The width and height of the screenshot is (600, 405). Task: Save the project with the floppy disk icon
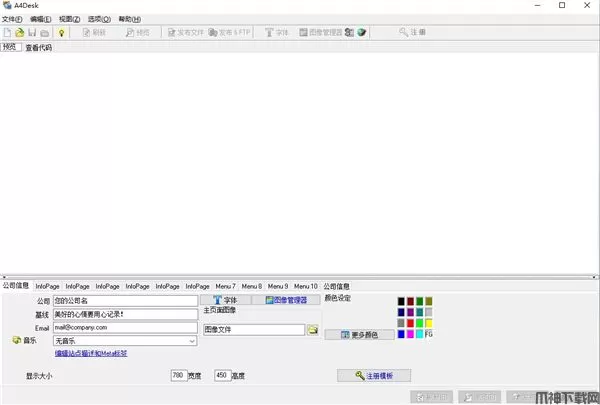(x=32, y=33)
